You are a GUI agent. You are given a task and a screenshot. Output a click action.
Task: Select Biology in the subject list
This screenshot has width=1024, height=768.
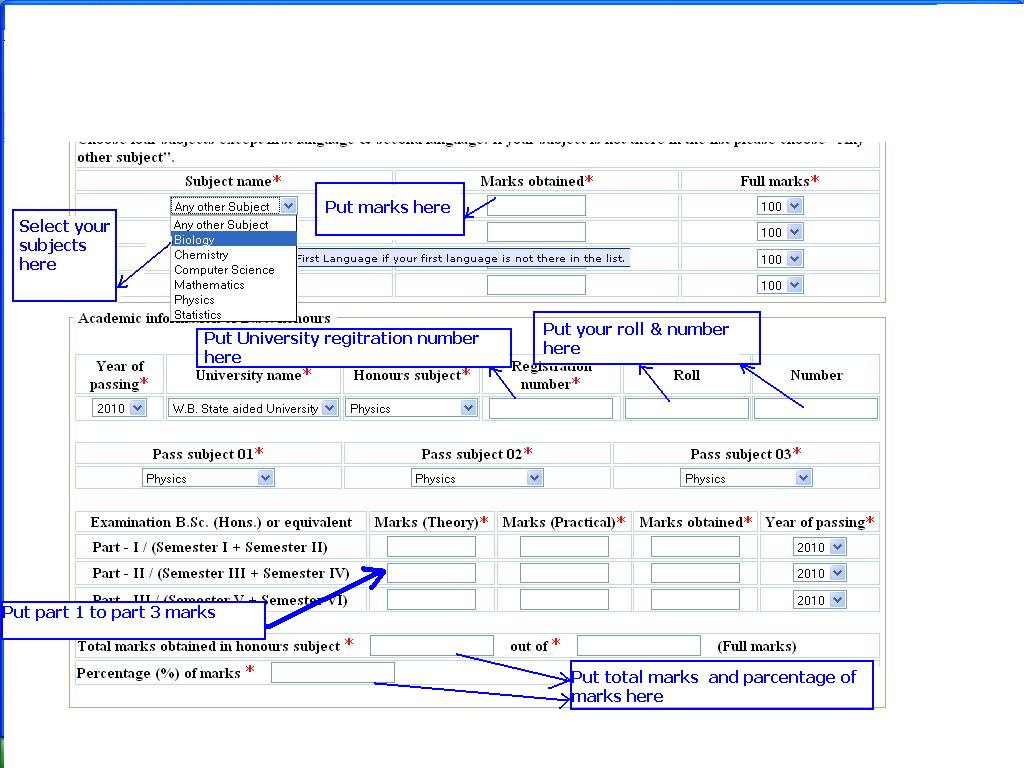point(233,240)
